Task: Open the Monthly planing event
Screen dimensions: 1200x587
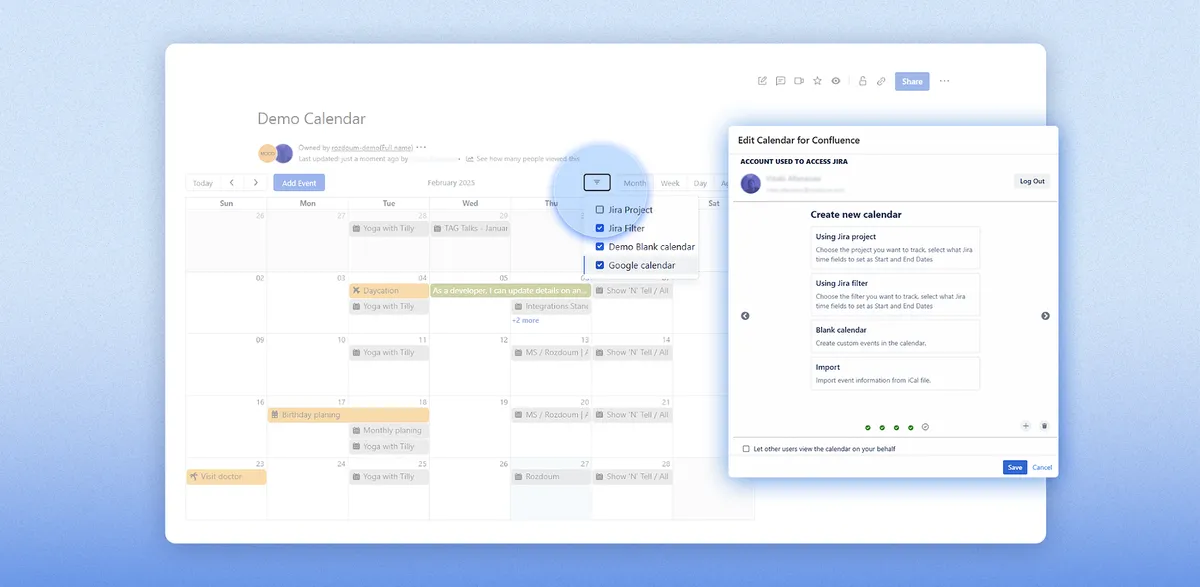Action: pos(389,430)
